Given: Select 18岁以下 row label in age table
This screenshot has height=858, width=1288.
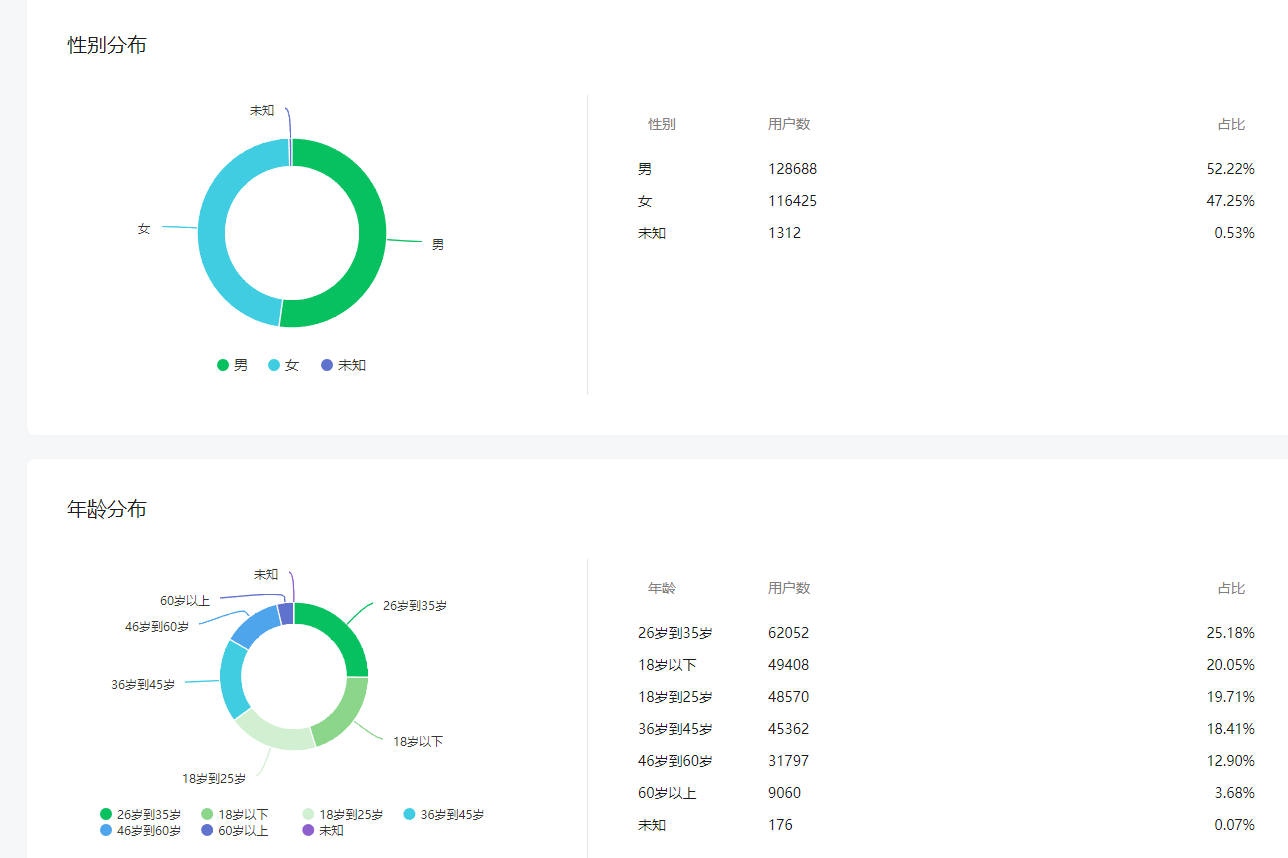Looking at the screenshot, I should [x=667, y=665].
